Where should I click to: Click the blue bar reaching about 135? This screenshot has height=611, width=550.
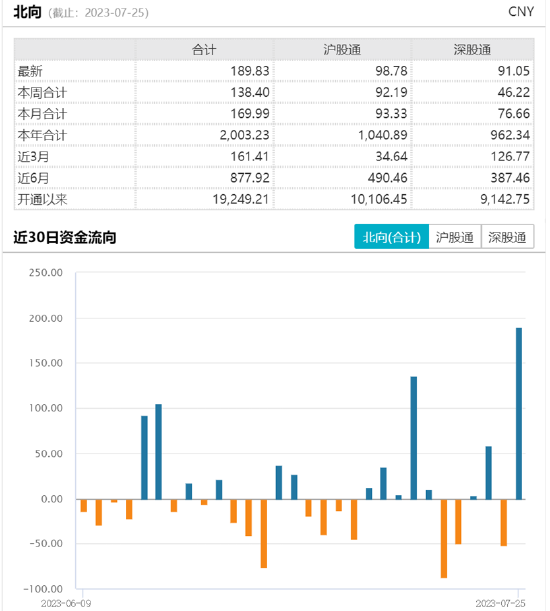[x=414, y=438]
